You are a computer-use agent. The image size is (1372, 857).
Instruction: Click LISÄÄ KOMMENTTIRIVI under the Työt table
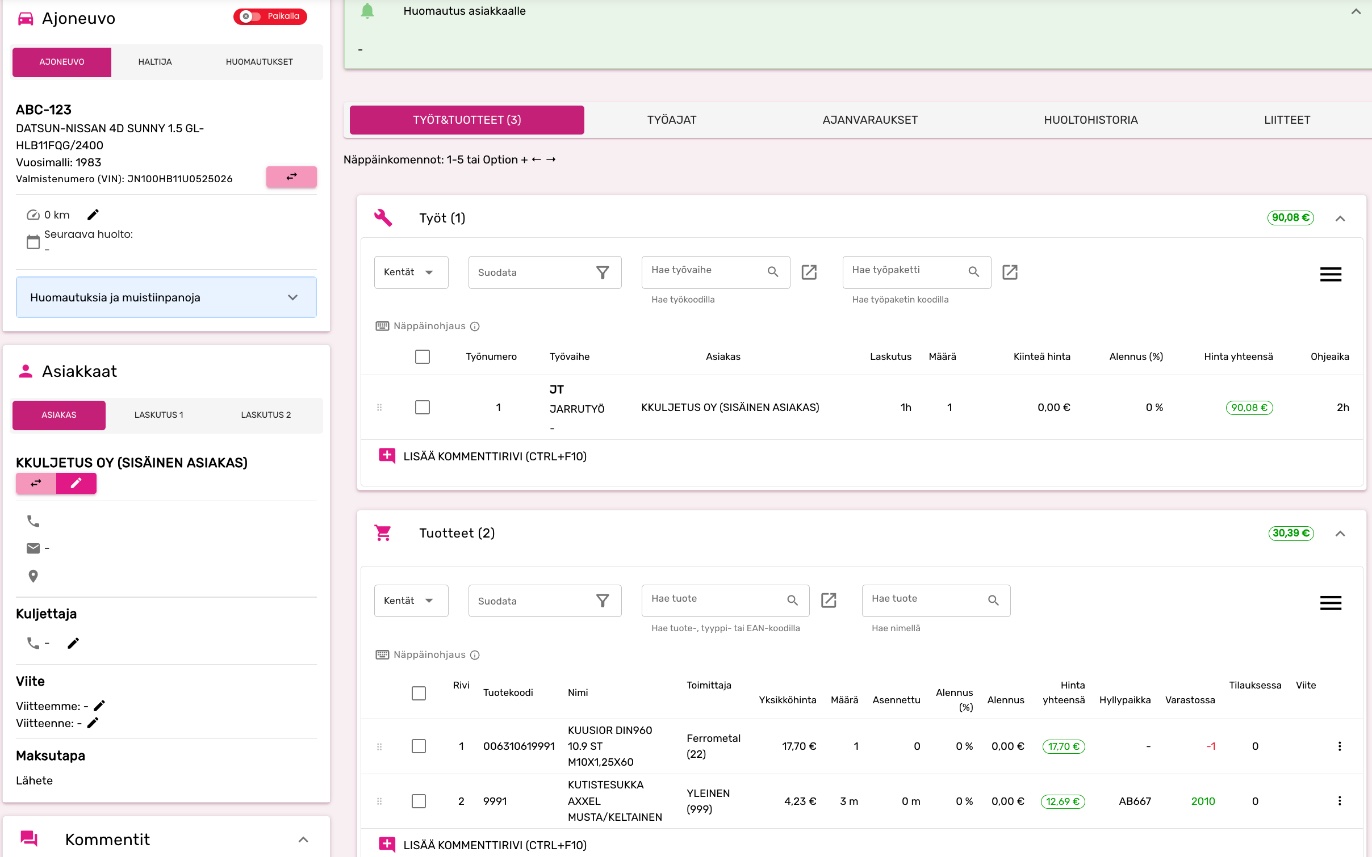click(x=483, y=456)
